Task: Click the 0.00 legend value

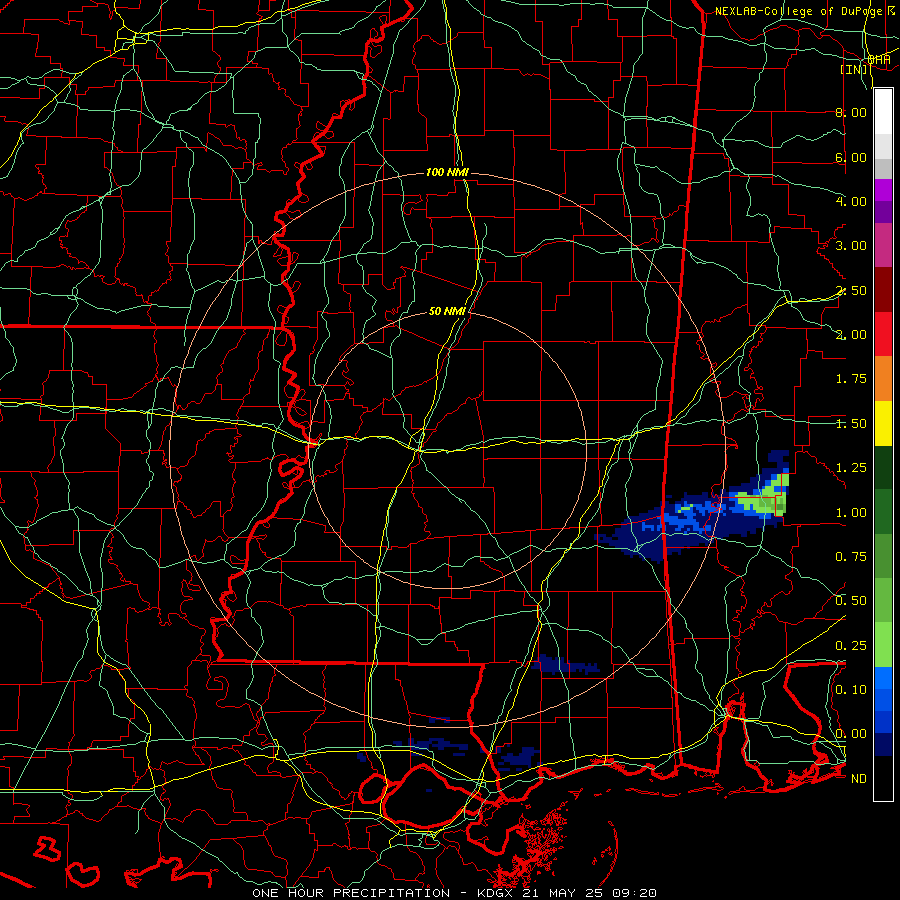Action: click(x=851, y=734)
